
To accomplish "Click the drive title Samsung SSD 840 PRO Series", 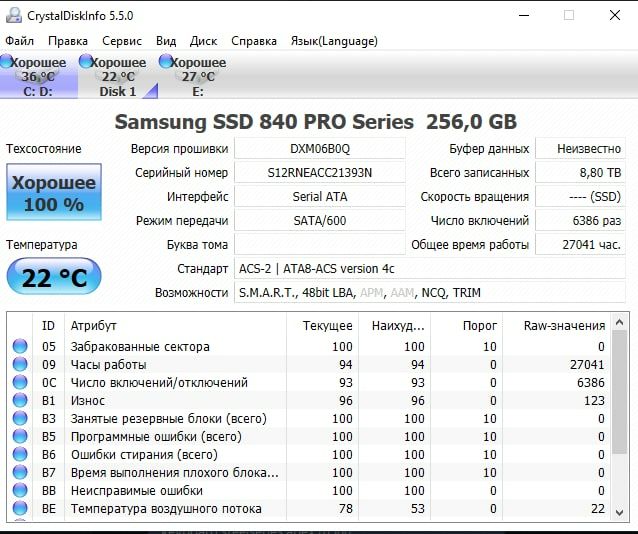I will [264, 122].
